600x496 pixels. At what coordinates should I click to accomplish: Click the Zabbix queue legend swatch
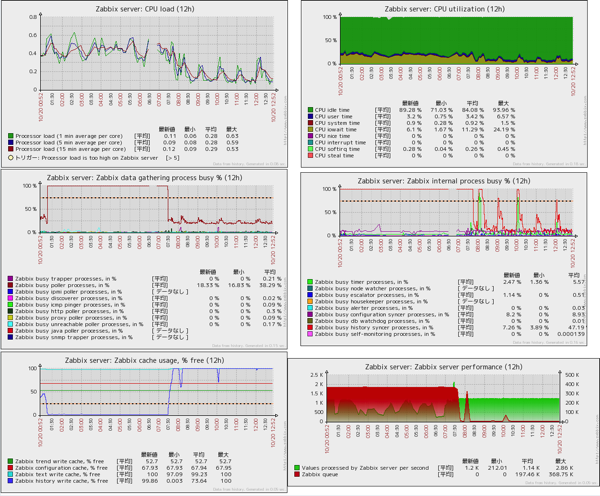point(297,474)
